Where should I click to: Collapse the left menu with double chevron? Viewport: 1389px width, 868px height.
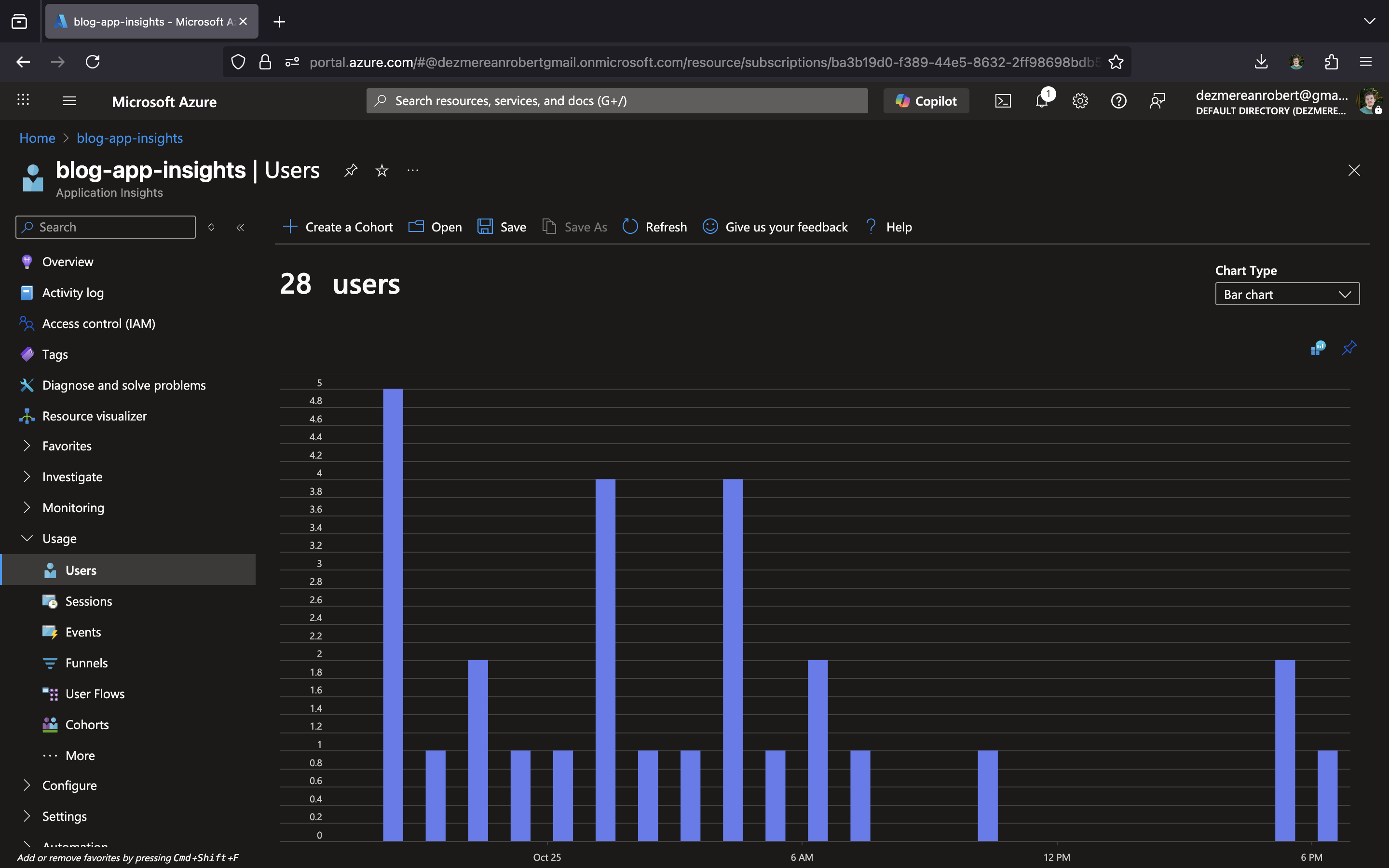[241, 227]
